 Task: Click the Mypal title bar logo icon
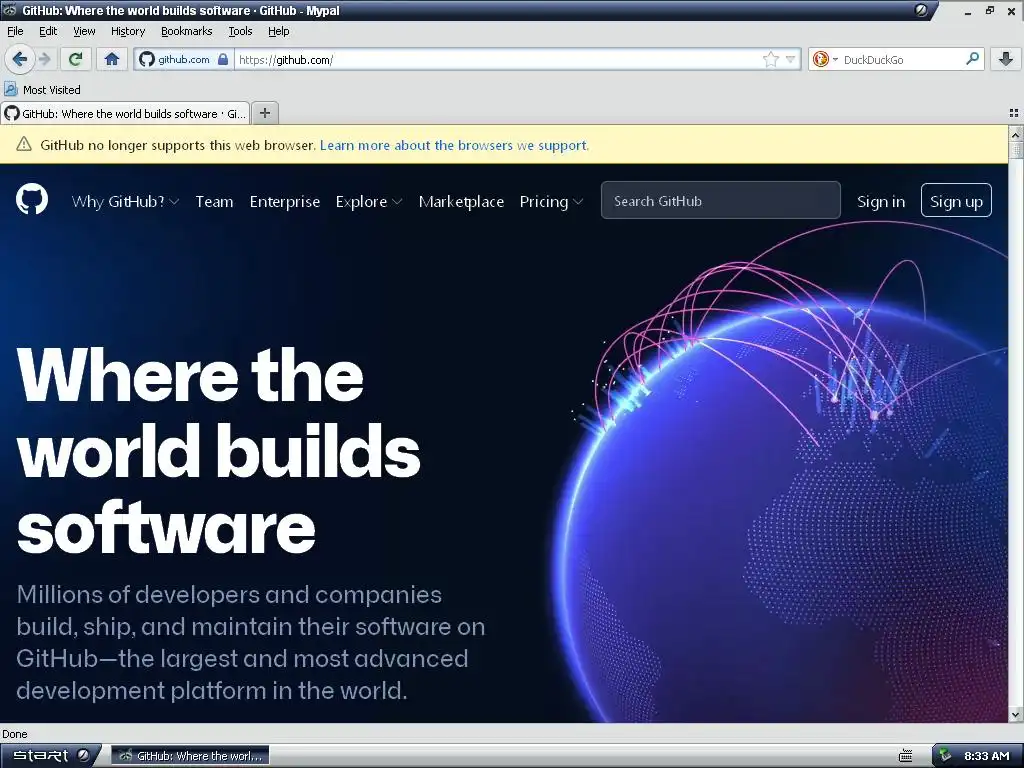pyautogui.click(x=10, y=10)
